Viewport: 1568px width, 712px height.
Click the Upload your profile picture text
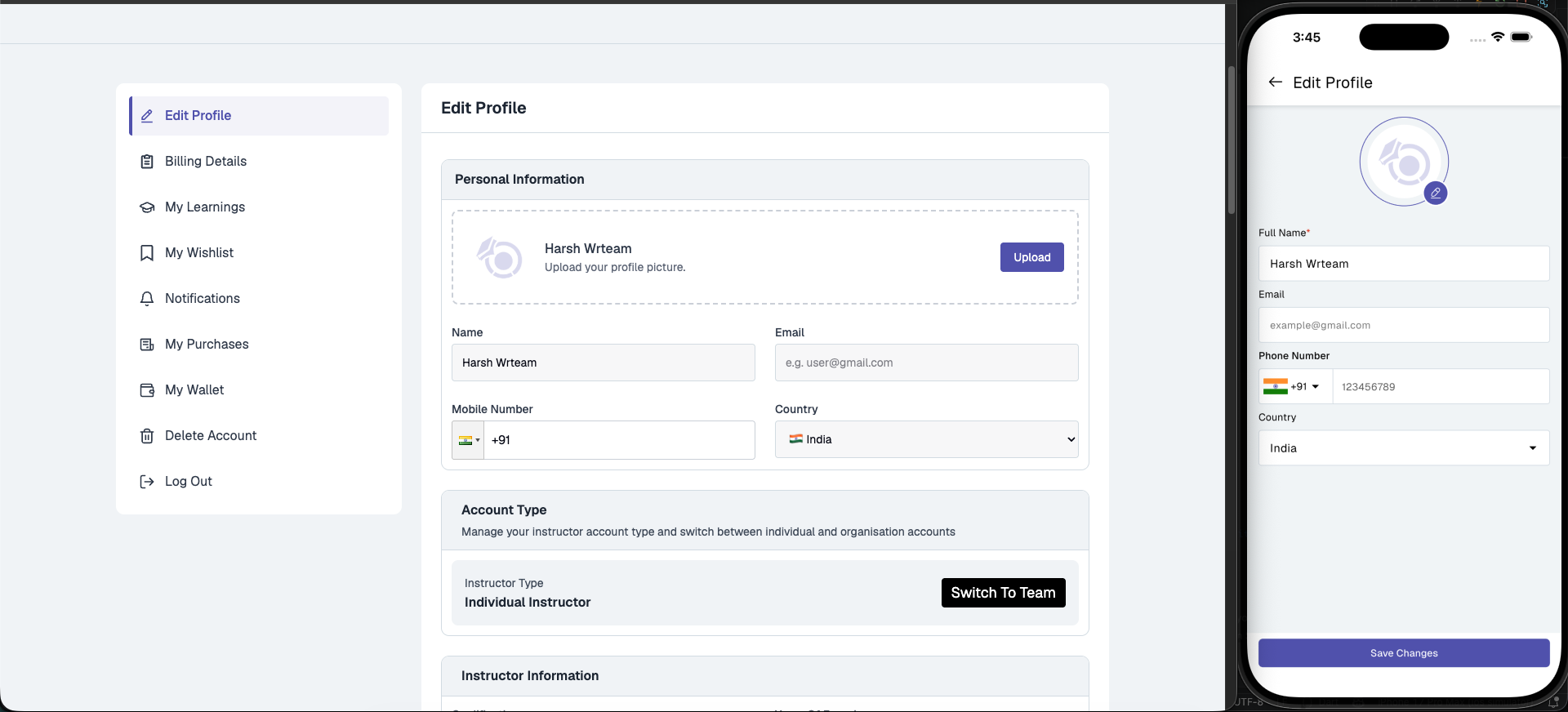pos(615,268)
